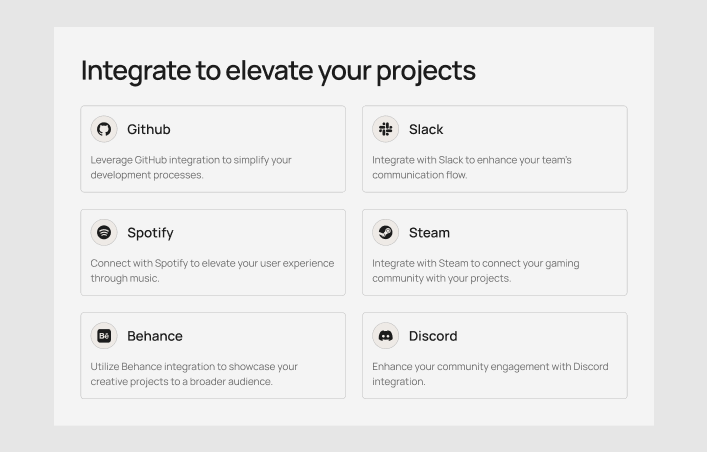Viewport: 707px width, 452px height.
Task: Click the Spotify logo icon
Action: [104, 232]
